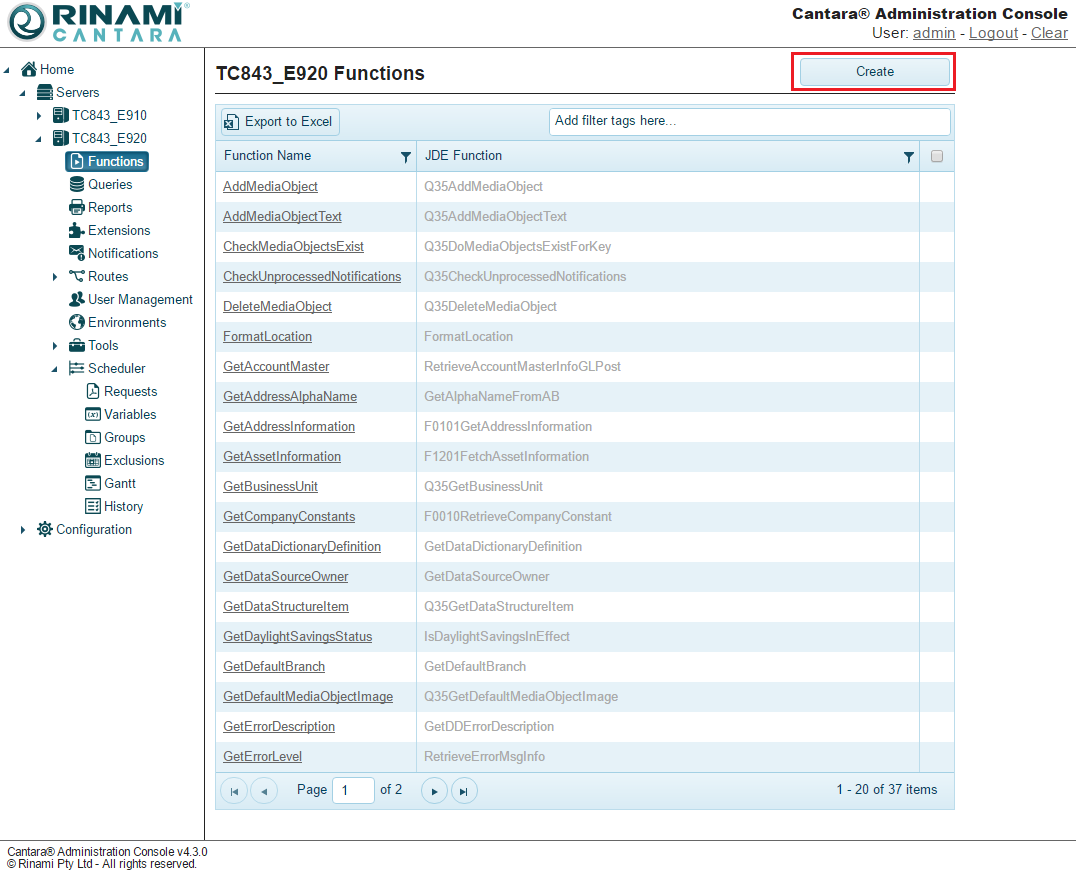The width and height of the screenshot is (1076, 879).
Task: Open Reports via its printer icon
Action: coord(77,208)
